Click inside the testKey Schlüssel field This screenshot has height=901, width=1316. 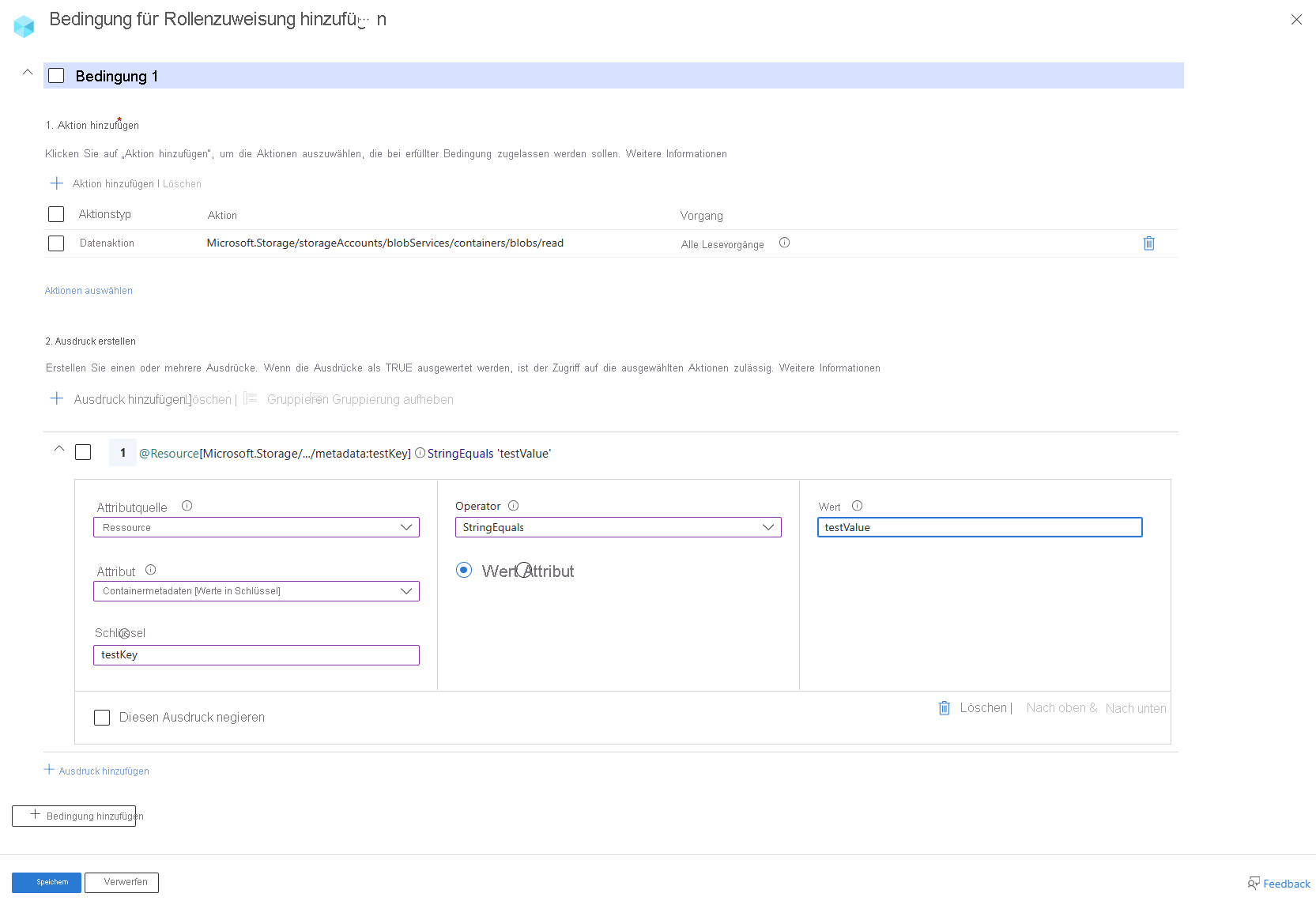[x=256, y=654]
